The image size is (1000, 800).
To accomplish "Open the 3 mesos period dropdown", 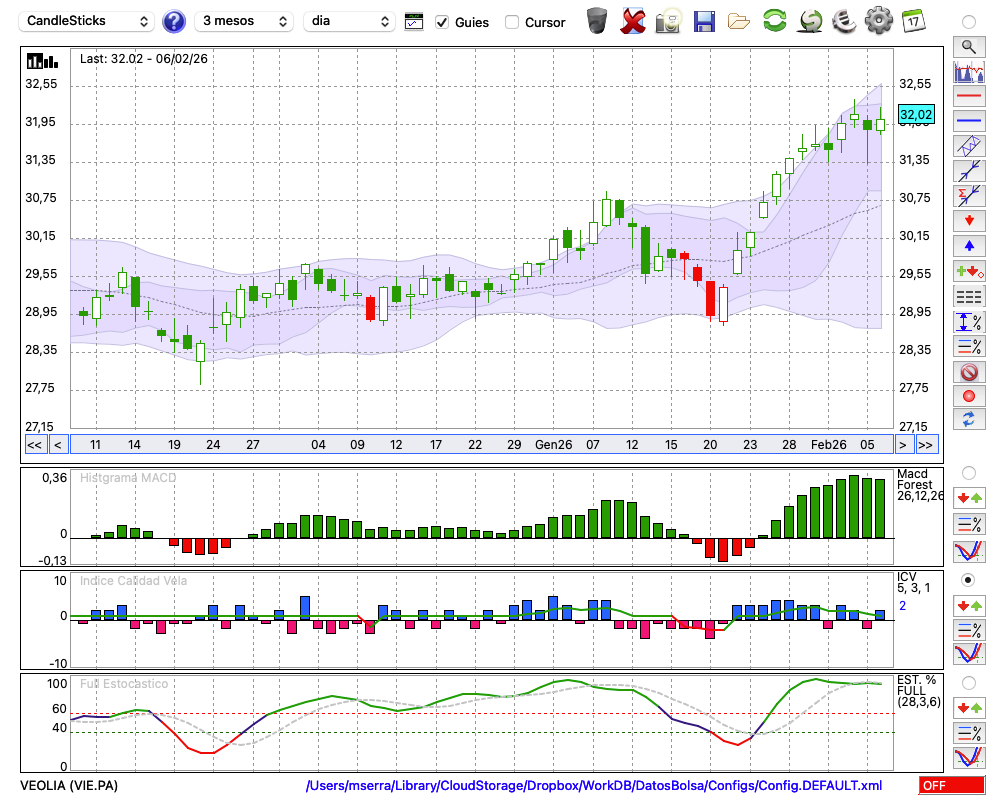I will coord(244,21).
